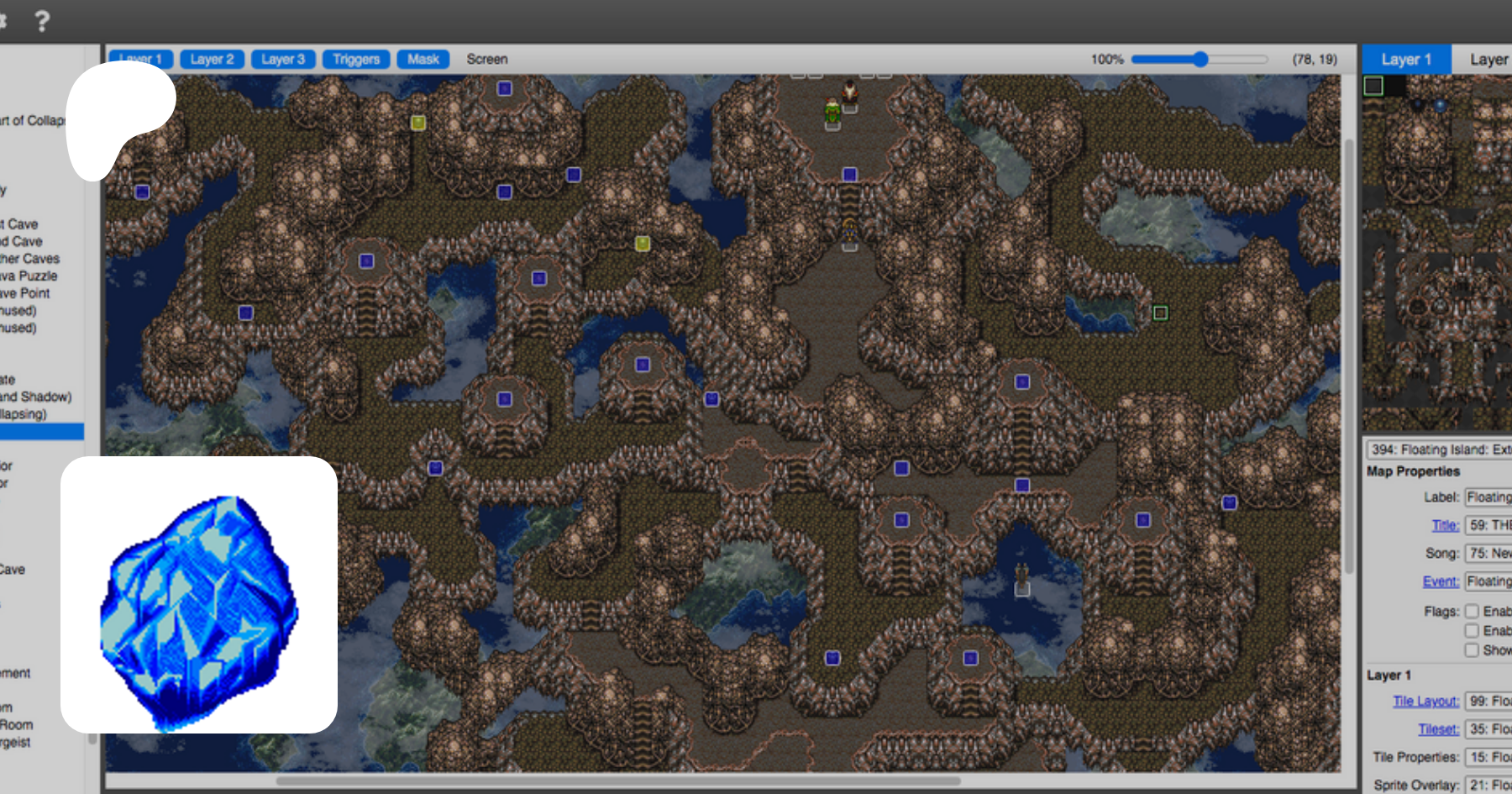Select the yellow trigger square below Triggers button

[417, 123]
